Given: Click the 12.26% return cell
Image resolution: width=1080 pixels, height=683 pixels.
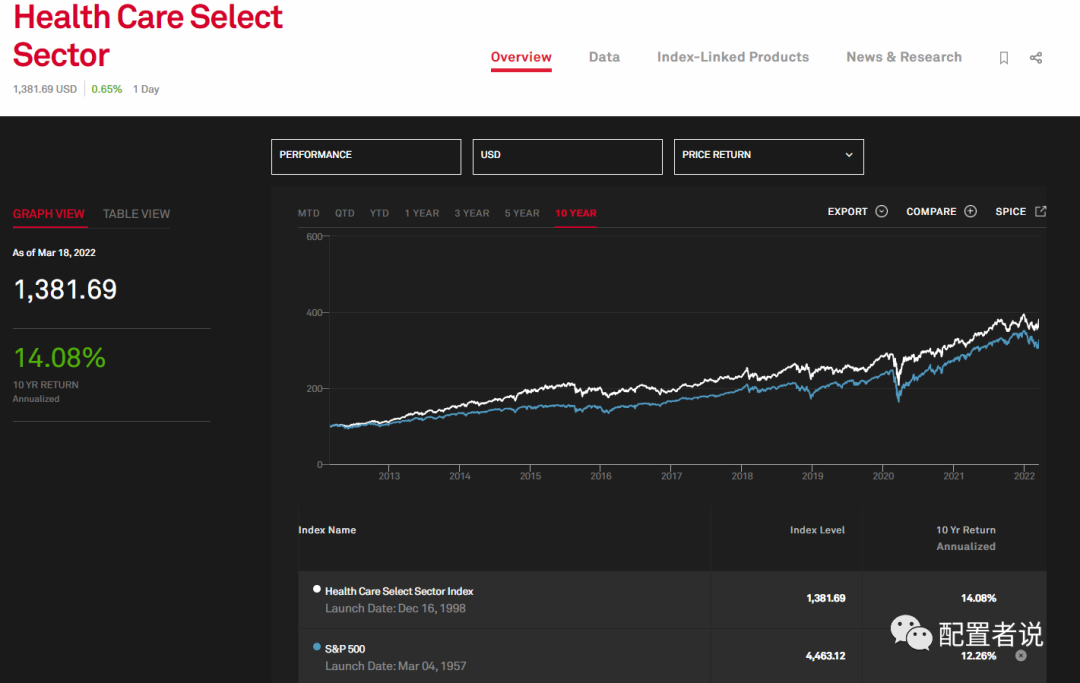Looking at the screenshot, I should (979, 656).
